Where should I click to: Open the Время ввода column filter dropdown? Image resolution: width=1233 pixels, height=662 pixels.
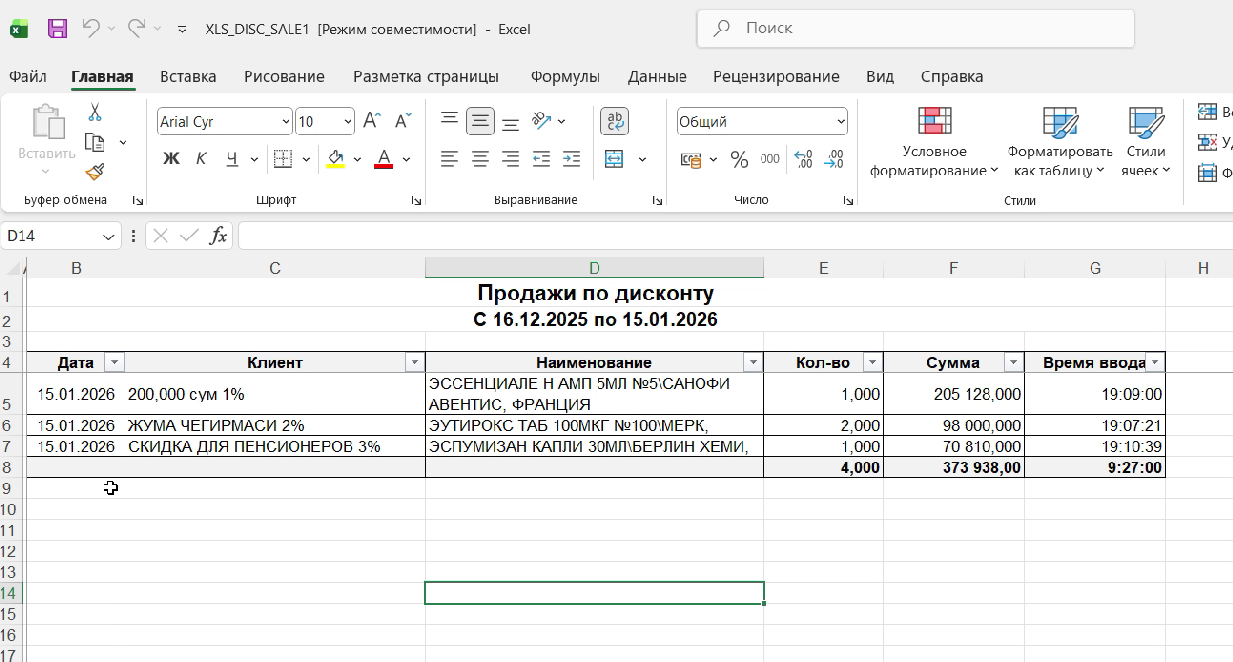[1155, 362]
